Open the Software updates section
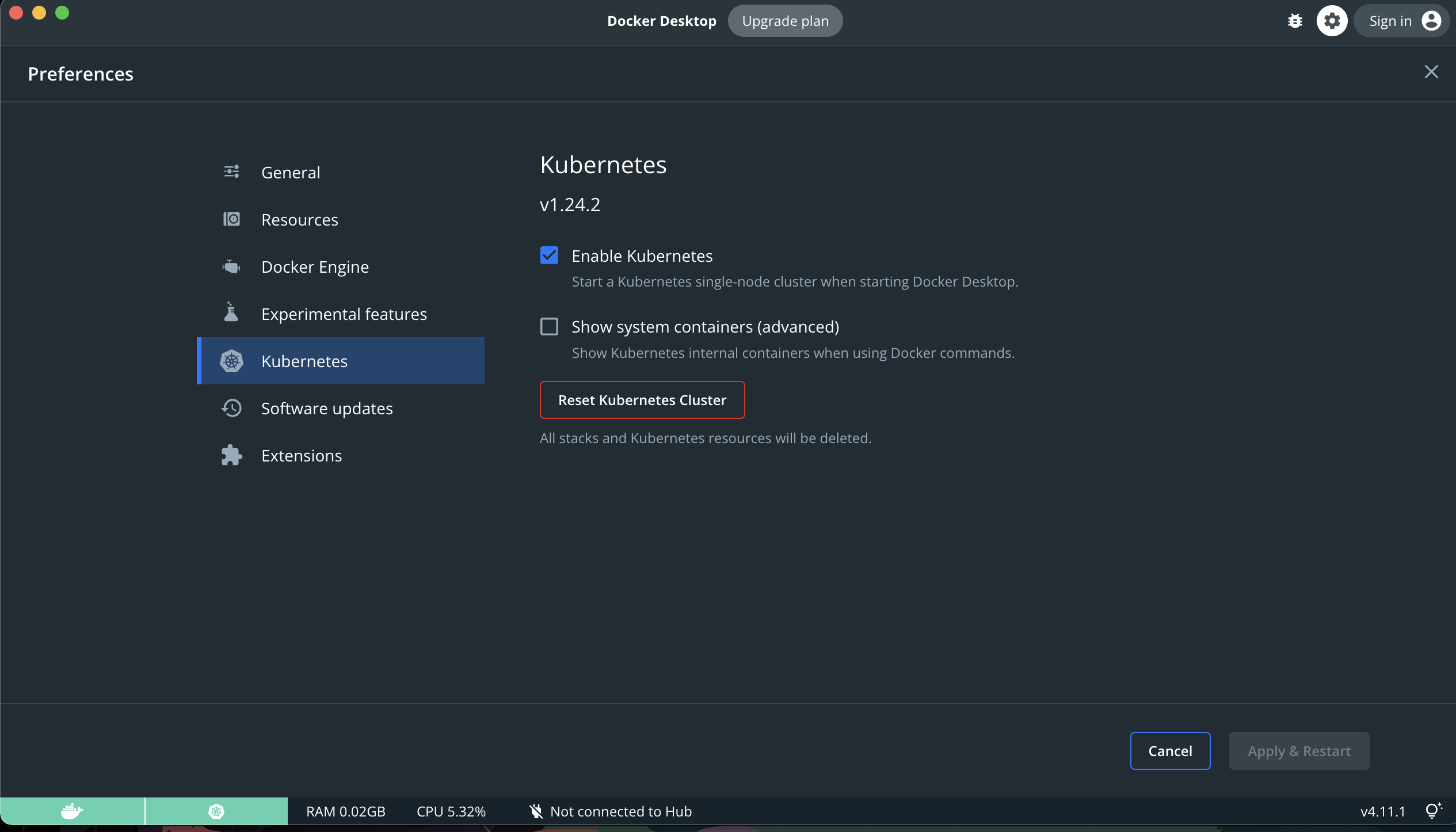The width and height of the screenshot is (1456, 832). (x=341, y=408)
